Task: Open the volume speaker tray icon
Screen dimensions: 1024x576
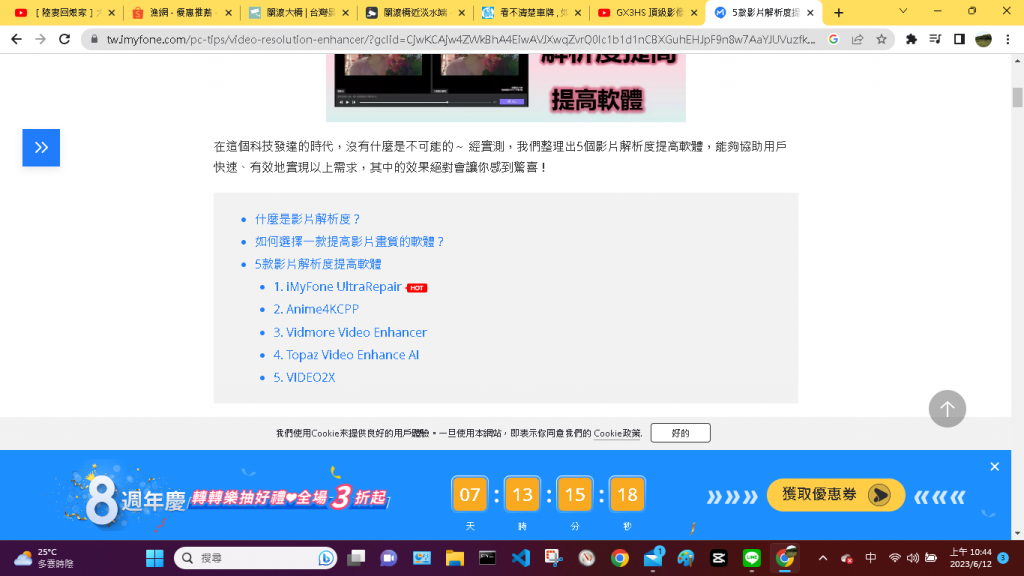Action: (x=913, y=558)
